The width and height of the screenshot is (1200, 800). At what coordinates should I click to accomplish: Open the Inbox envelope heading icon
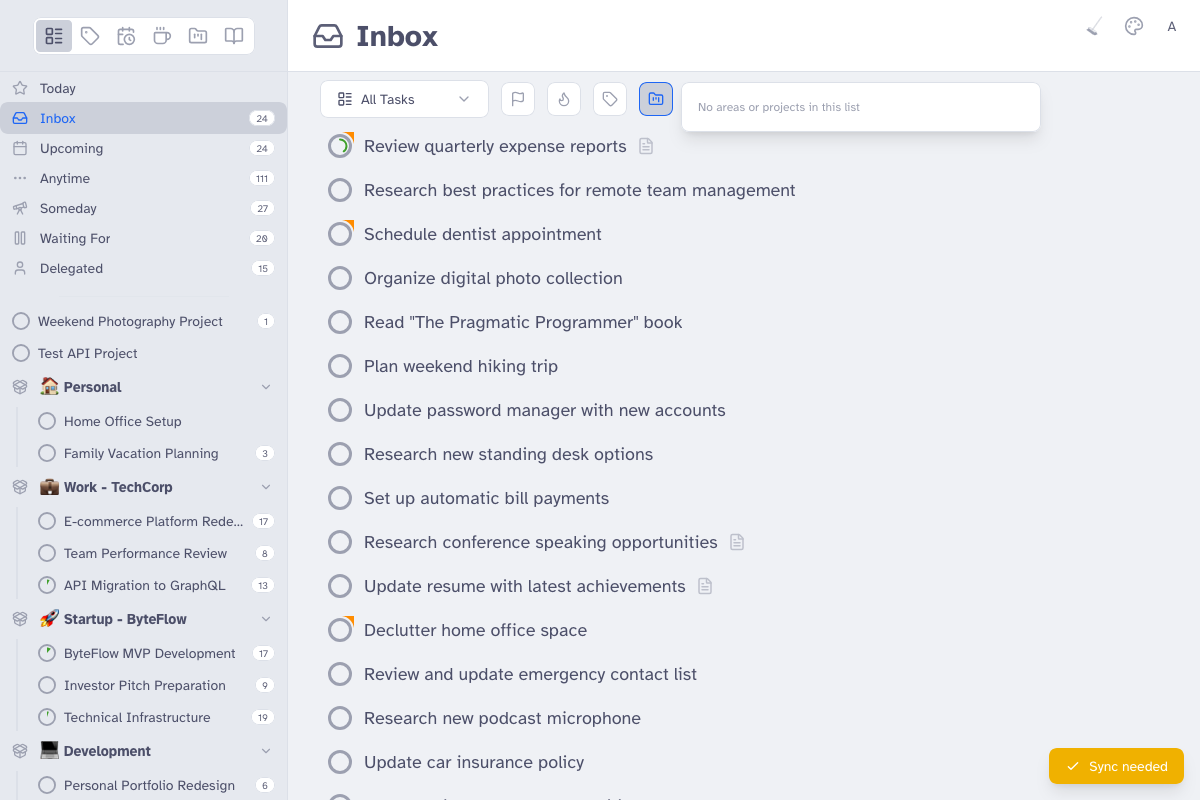(x=328, y=36)
